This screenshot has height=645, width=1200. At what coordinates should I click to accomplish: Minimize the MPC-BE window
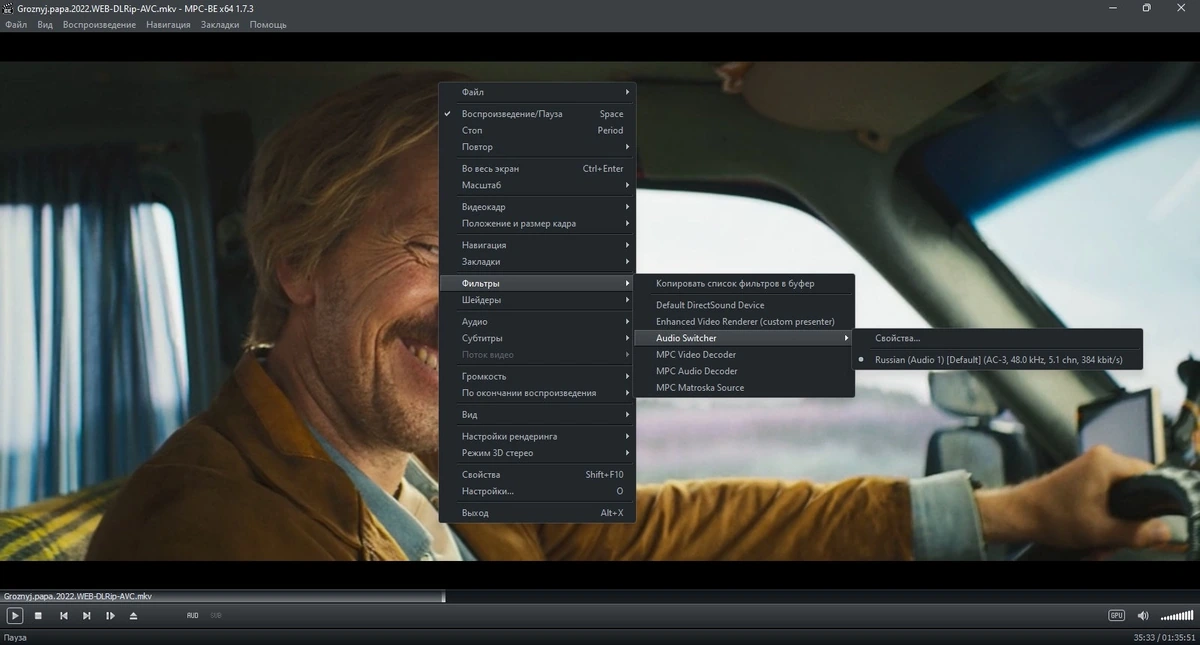pyautogui.click(x=1114, y=8)
